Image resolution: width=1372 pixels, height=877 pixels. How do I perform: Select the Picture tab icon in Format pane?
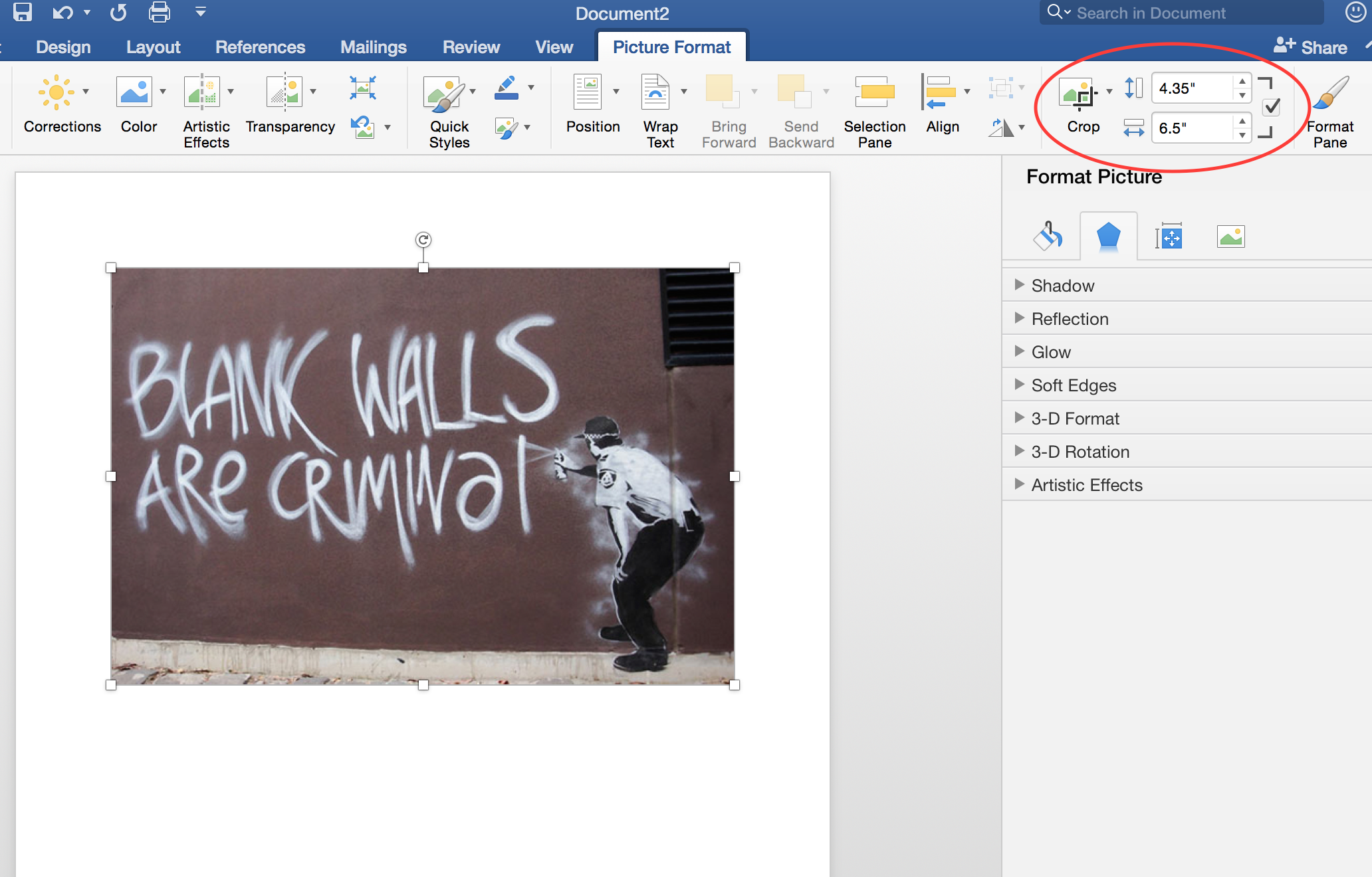pos(1230,237)
